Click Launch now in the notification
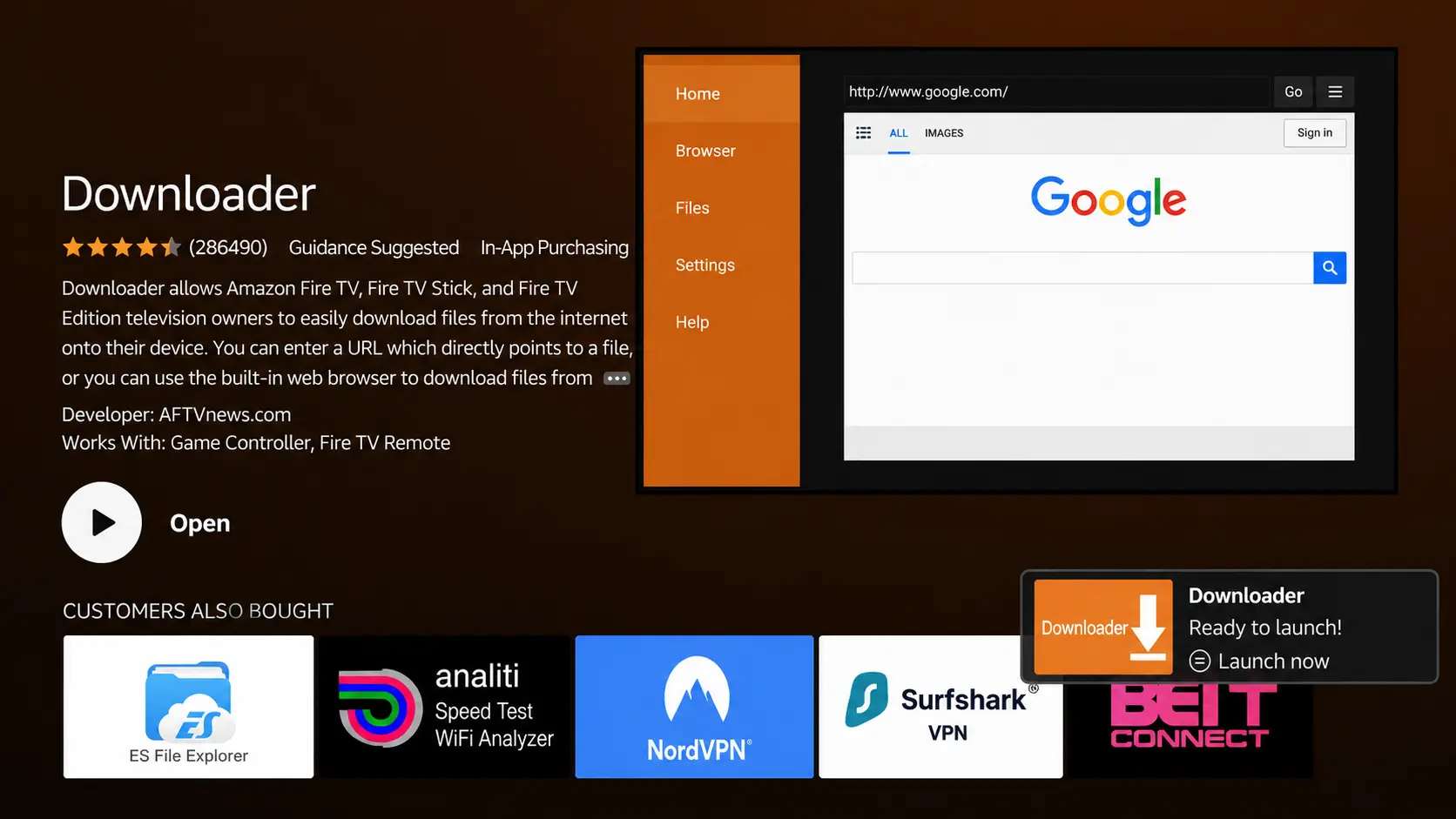Screen dimensions: 1456x819 tap(1273, 661)
